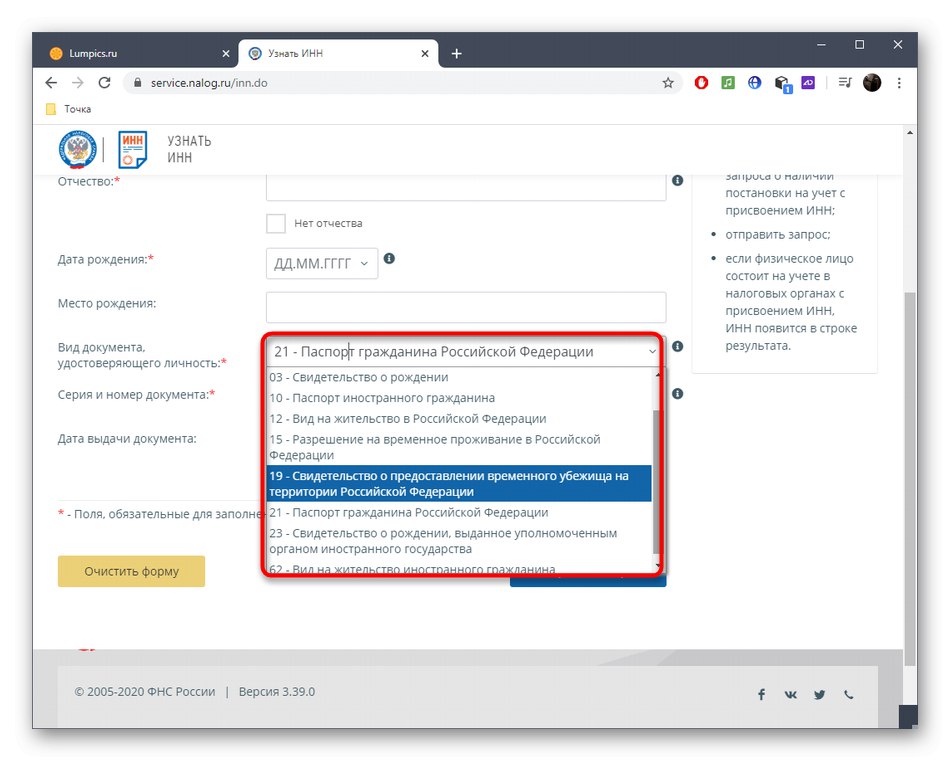The image size is (950, 761).
Task: Click the dropdown list scrollbar thumb
Action: pos(657,482)
